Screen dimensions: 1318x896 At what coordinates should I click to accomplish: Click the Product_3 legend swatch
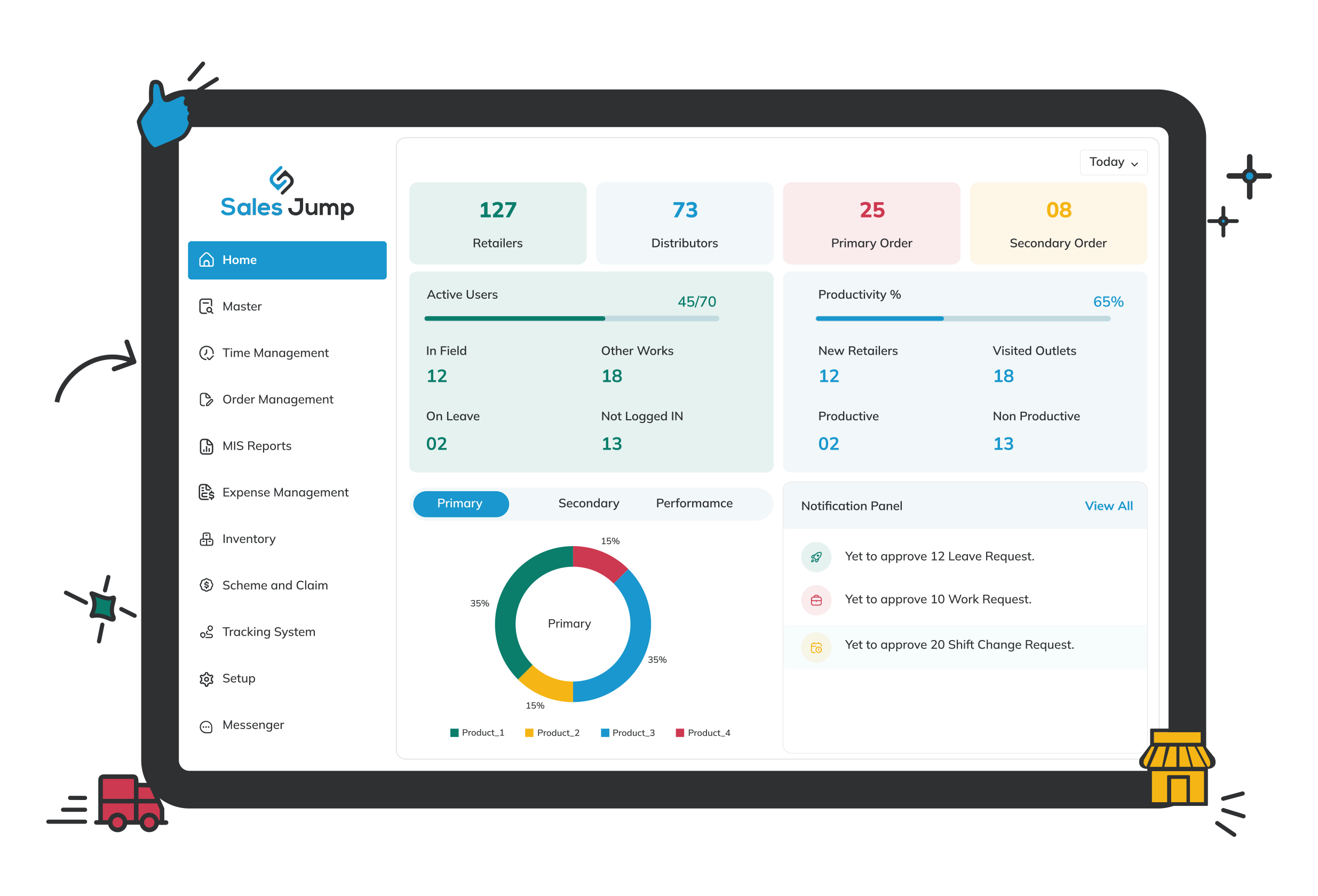[x=605, y=733]
